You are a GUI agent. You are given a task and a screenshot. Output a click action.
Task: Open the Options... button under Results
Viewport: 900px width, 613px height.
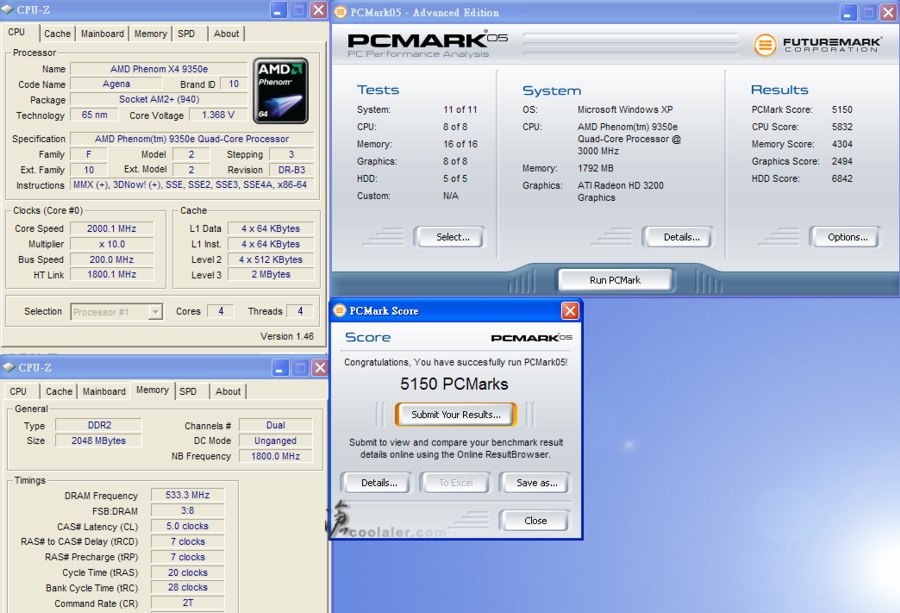coord(847,237)
